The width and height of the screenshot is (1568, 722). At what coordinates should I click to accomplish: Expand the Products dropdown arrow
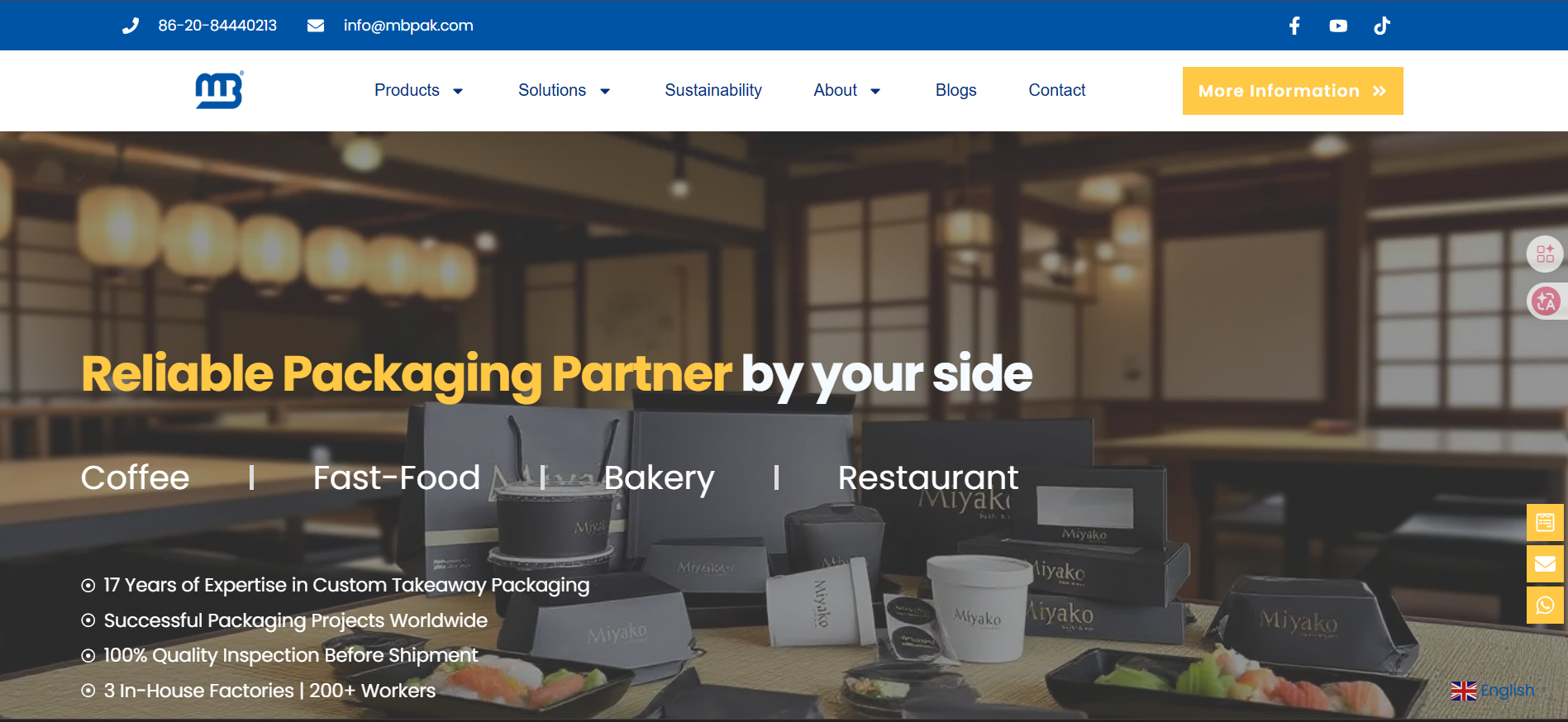click(x=458, y=91)
